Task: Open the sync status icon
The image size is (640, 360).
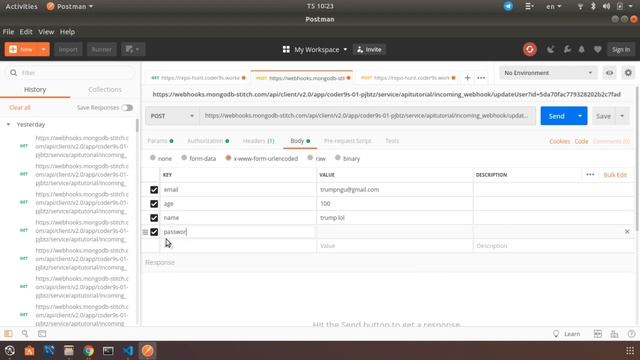Action: 529,49
